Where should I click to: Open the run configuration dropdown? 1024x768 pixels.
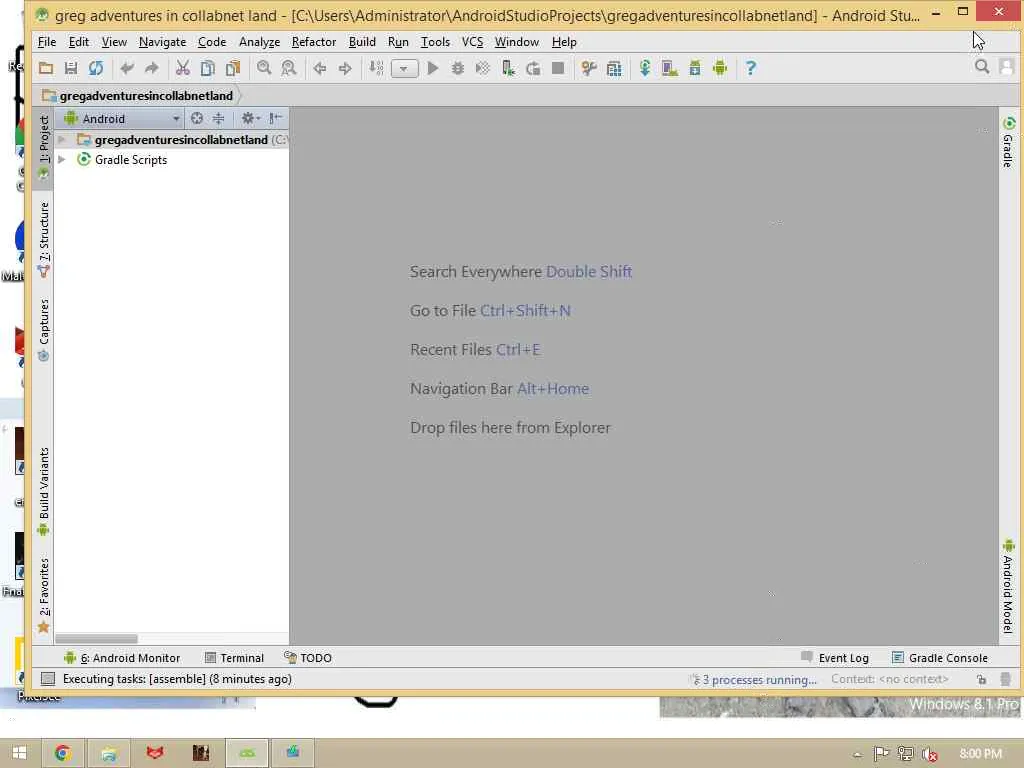click(x=404, y=69)
